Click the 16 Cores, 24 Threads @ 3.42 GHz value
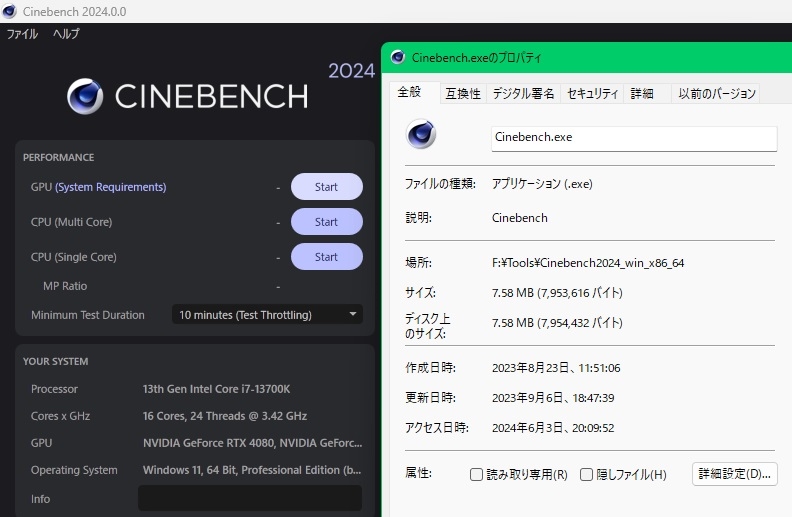Image resolution: width=792 pixels, height=517 pixels. coord(225,416)
